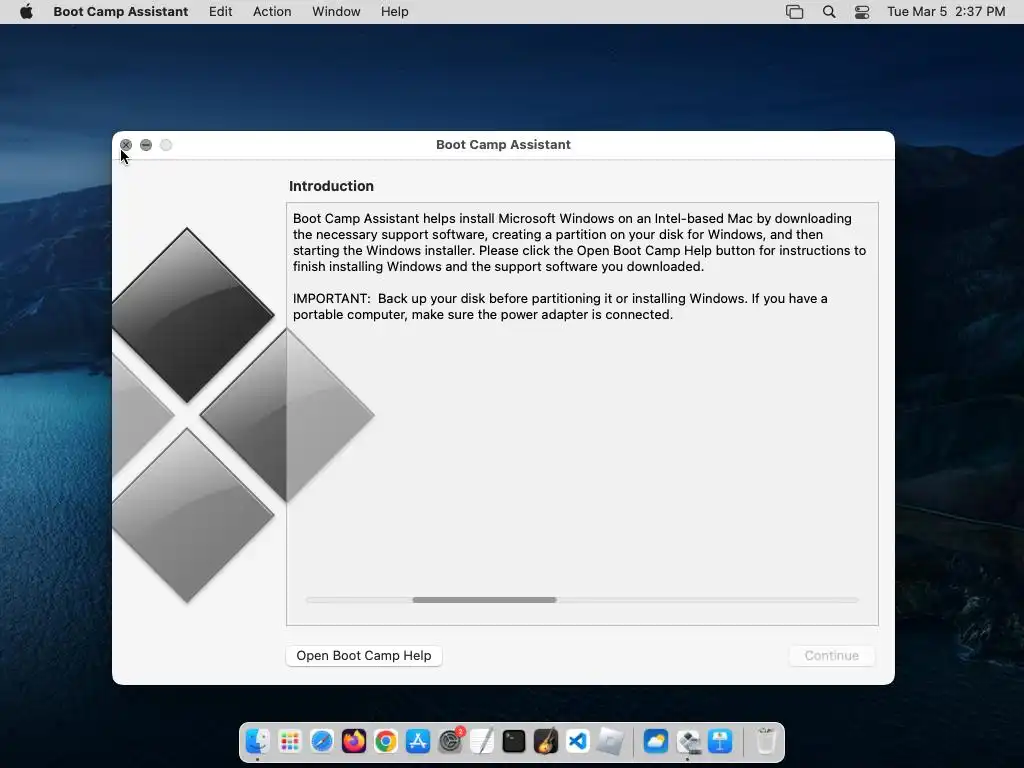Open the Help menu

(x=394, y=11)
